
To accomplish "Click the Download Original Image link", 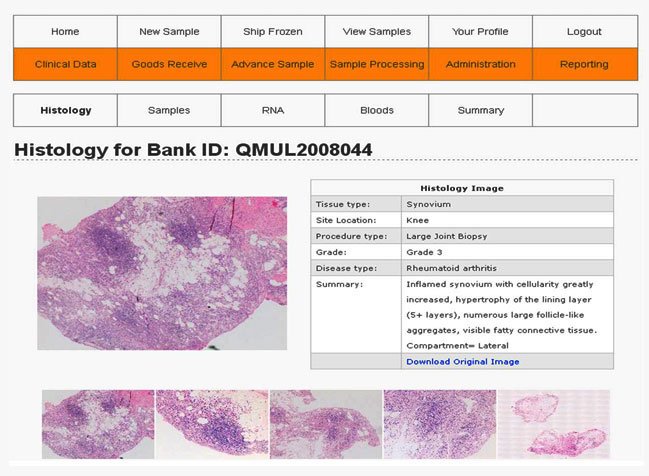I will point(462,361).
